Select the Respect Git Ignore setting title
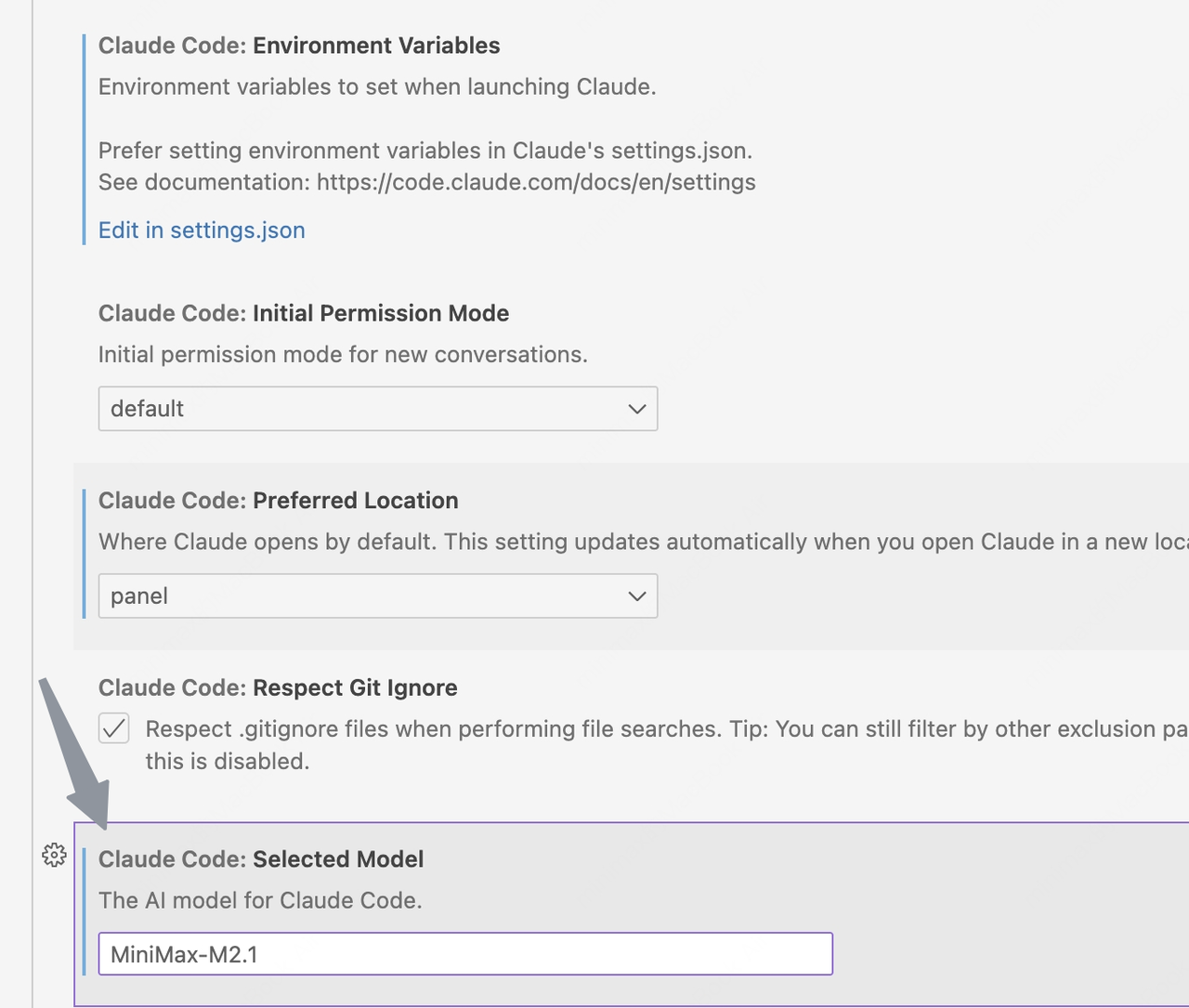This screenshot has width=1189, height=1008. tap(278, 688)
